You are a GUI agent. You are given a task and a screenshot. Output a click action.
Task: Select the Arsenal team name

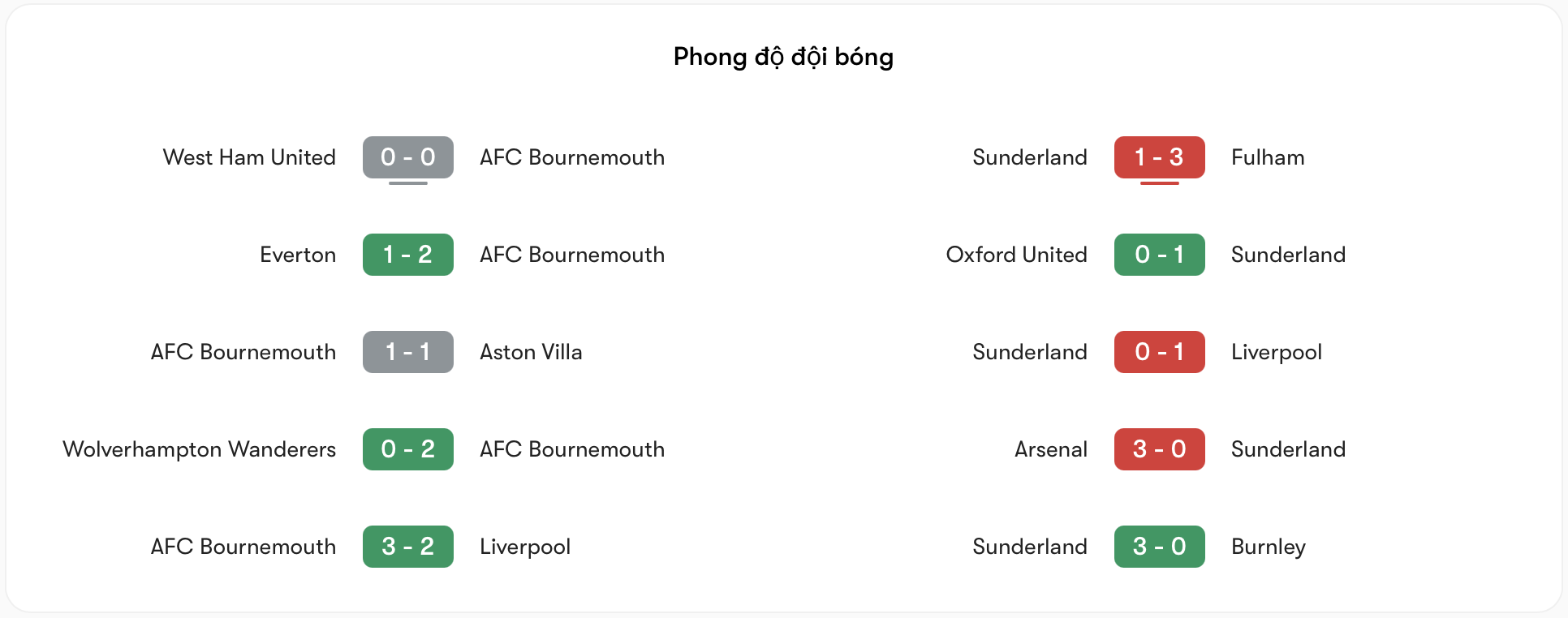tap(1050, 449)
